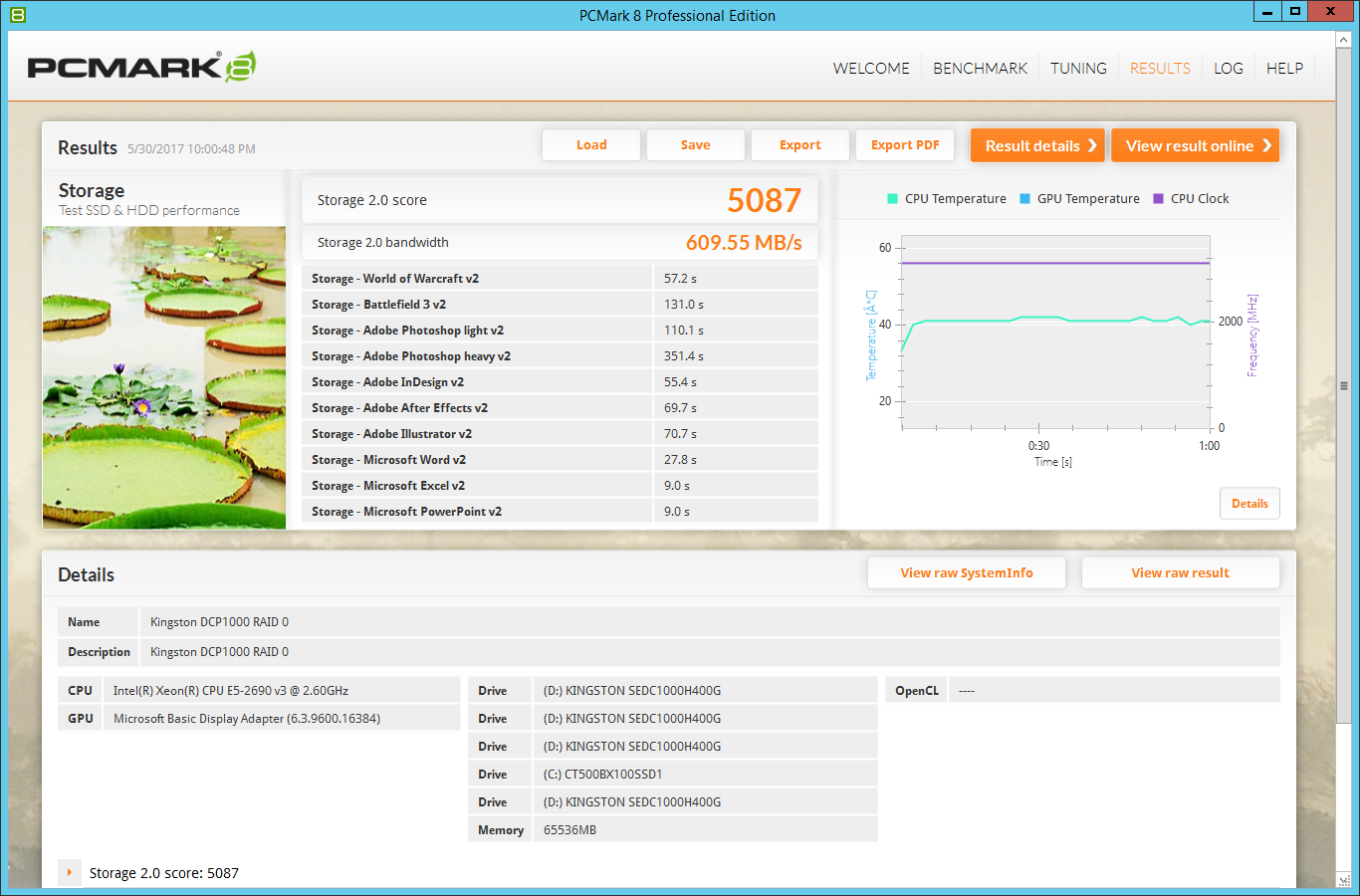Save the current result
The image size is (1360, 896).
pyautogui.click(x=695, y=145)
